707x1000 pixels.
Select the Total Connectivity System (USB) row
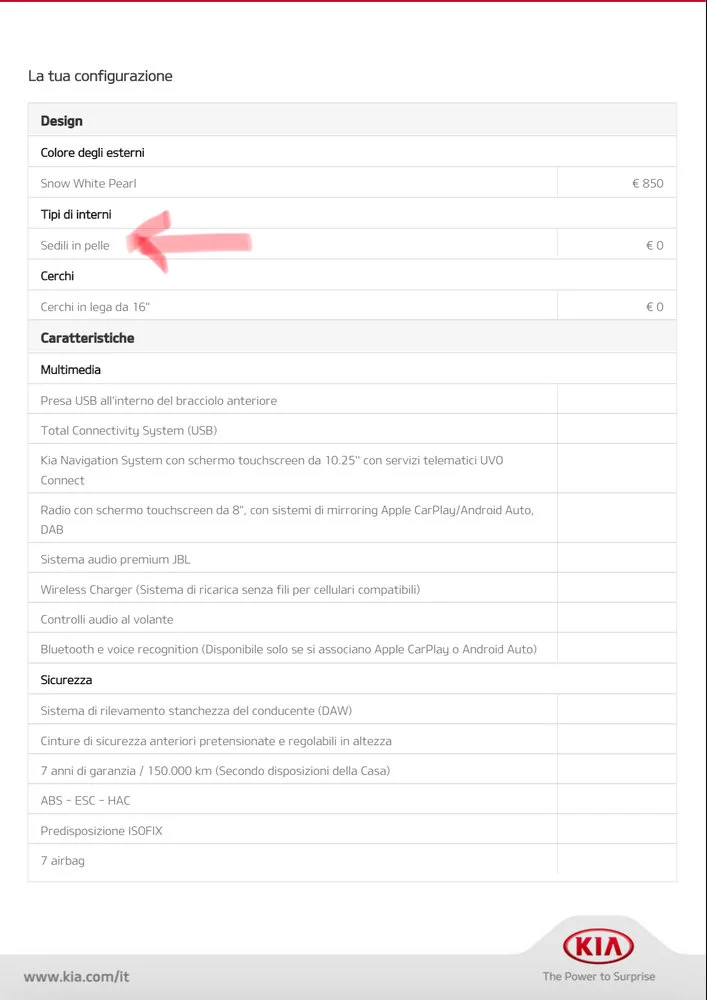(x=352, y=430)
